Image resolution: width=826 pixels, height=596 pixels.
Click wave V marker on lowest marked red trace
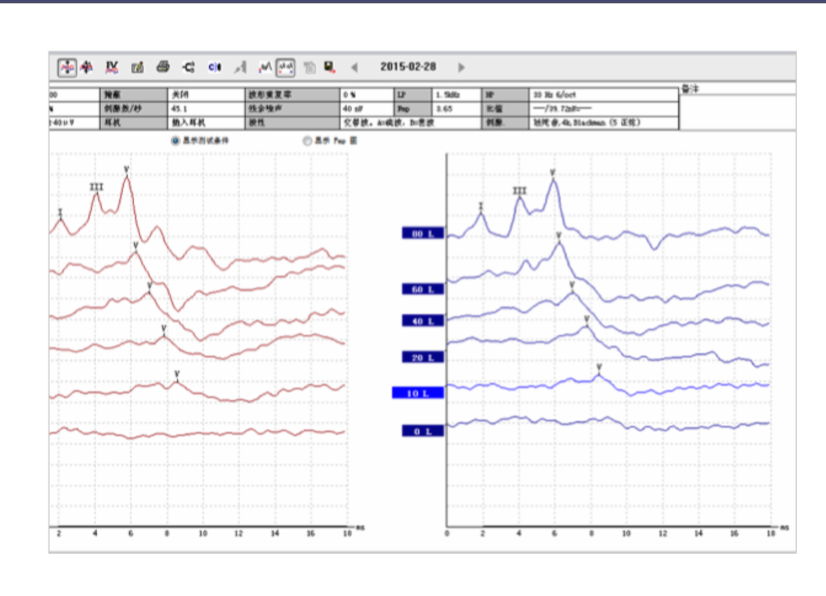pyautogui.click(x=177, y=375)
